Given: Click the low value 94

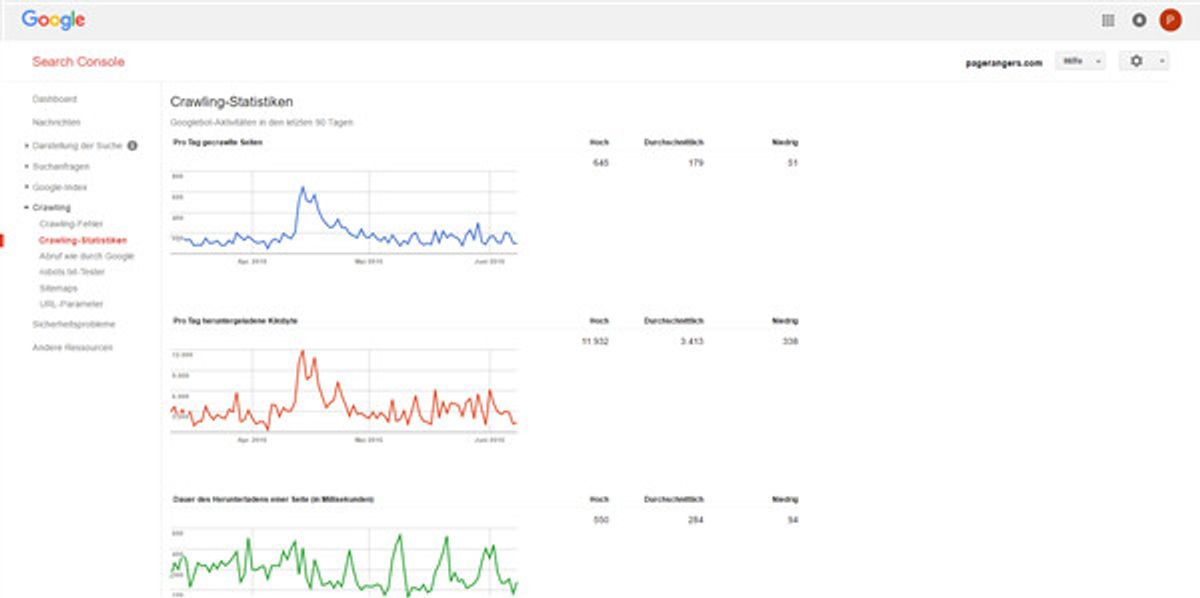Looking at the screenshot, I should (792, 520).
